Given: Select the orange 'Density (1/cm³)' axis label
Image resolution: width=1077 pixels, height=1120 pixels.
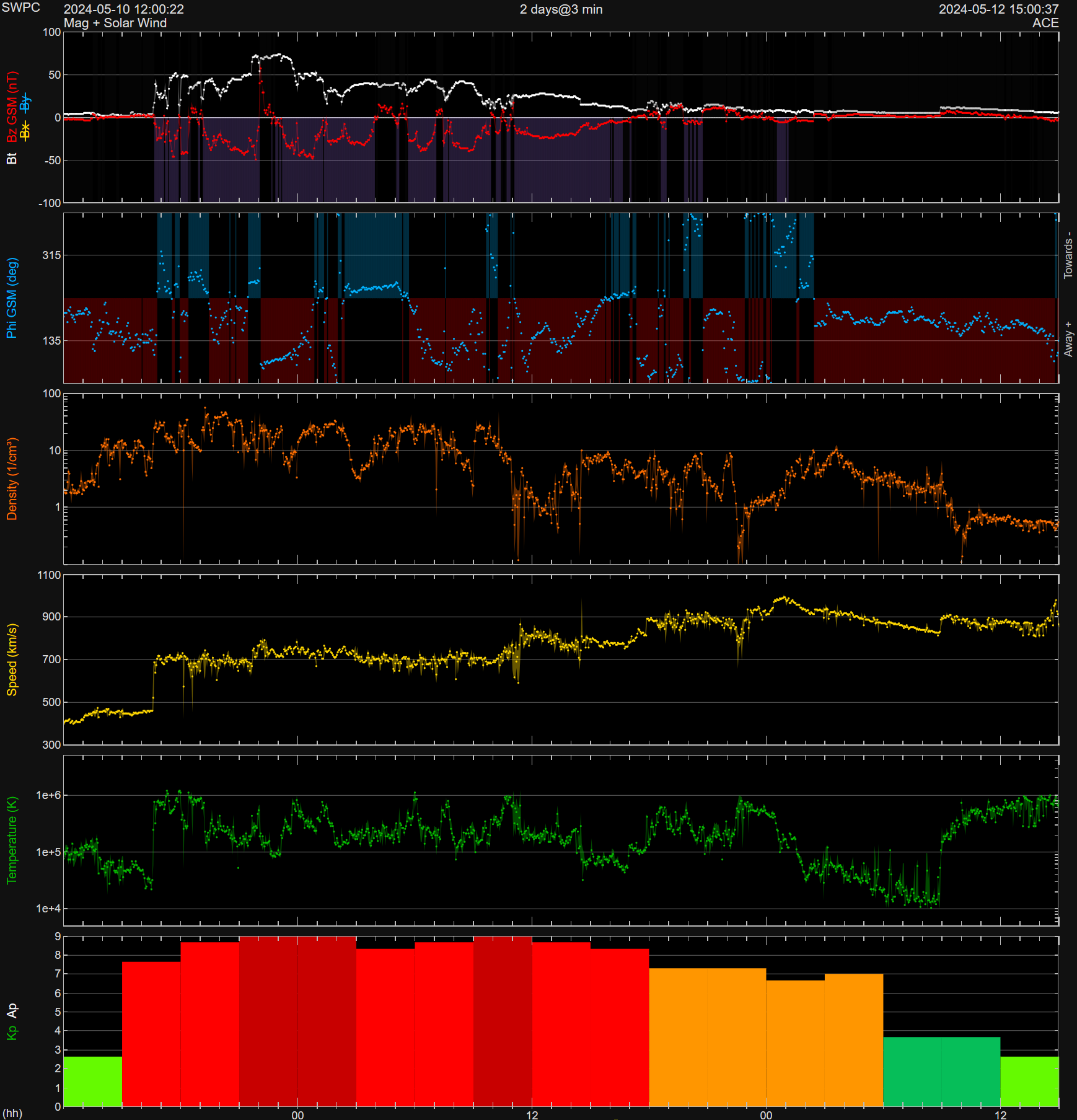Looking at the screenshot, I should point(12,479).
